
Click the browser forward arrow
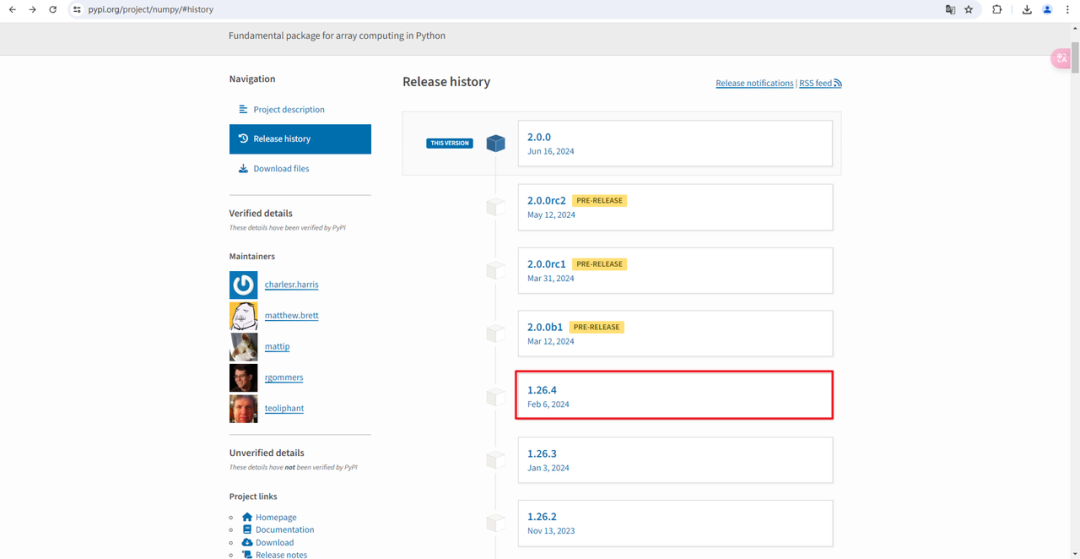coord(32,10)
